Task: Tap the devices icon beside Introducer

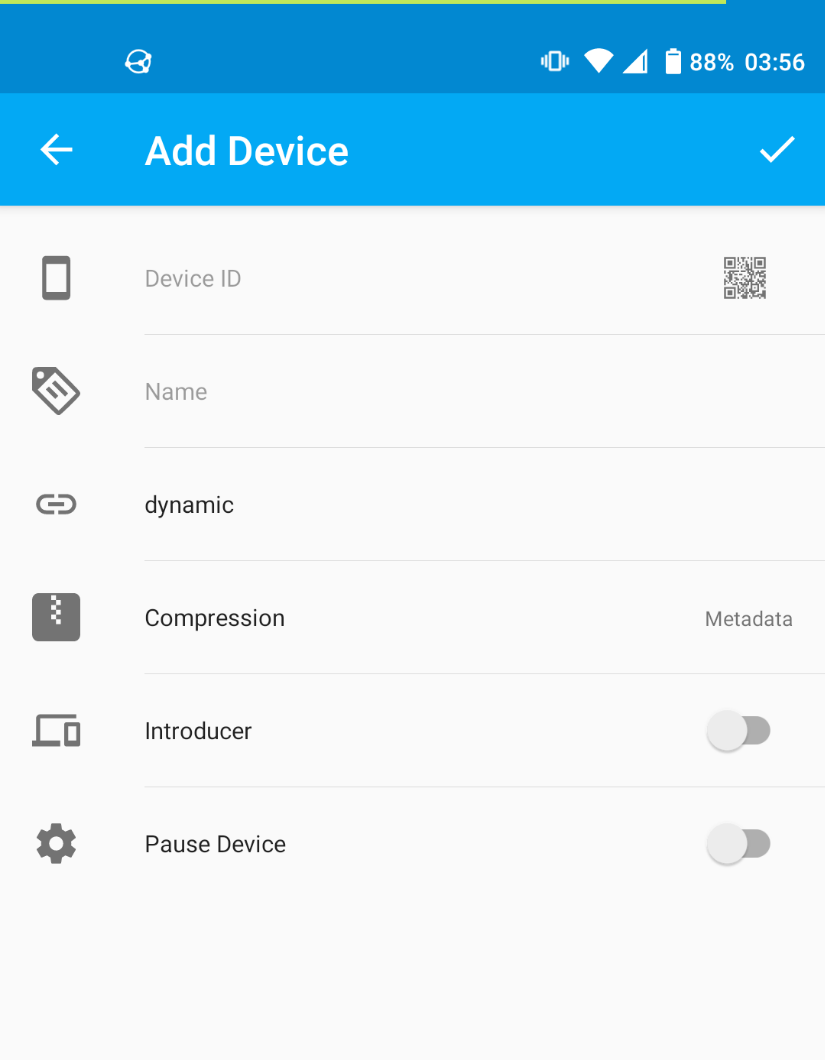Action: point(56,731)
